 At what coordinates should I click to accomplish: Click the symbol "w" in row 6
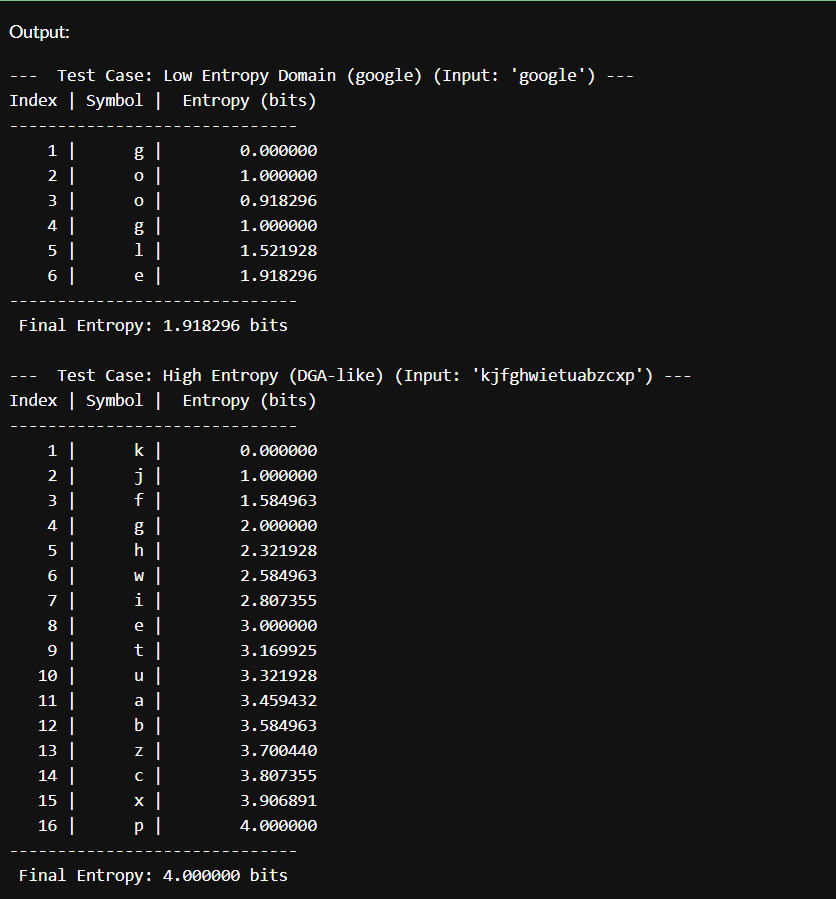click(x=139, y=575)
